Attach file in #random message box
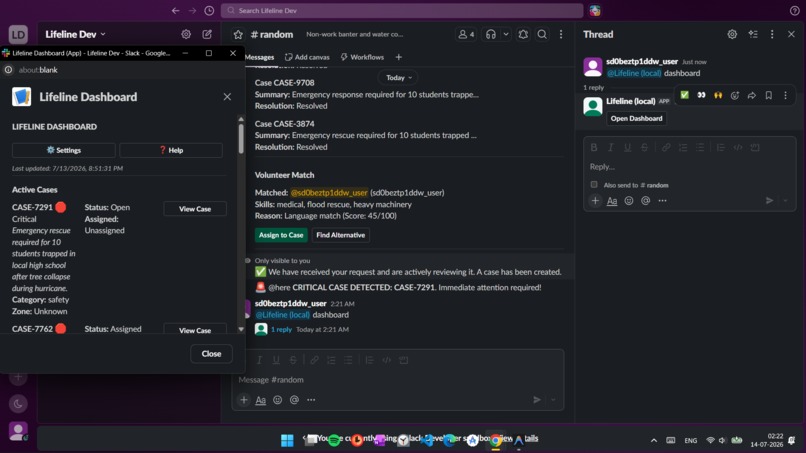 point(244,400)
